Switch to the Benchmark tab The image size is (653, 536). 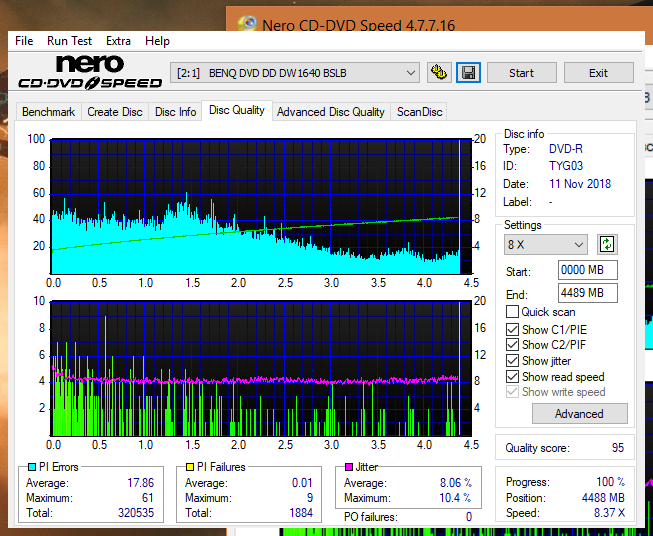coord(49,112)
